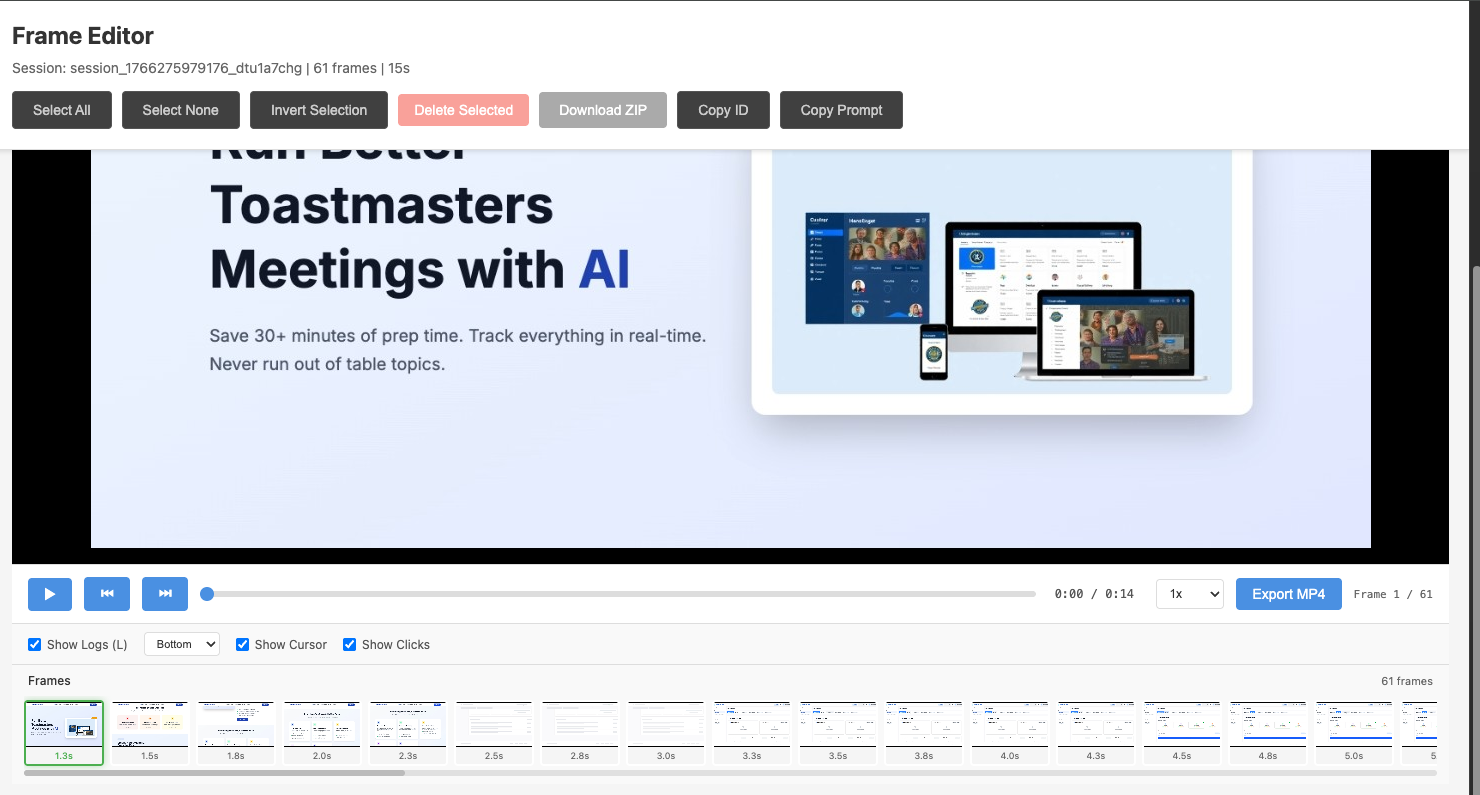
Task: Click the Play button icon
Action: [50, 594]
